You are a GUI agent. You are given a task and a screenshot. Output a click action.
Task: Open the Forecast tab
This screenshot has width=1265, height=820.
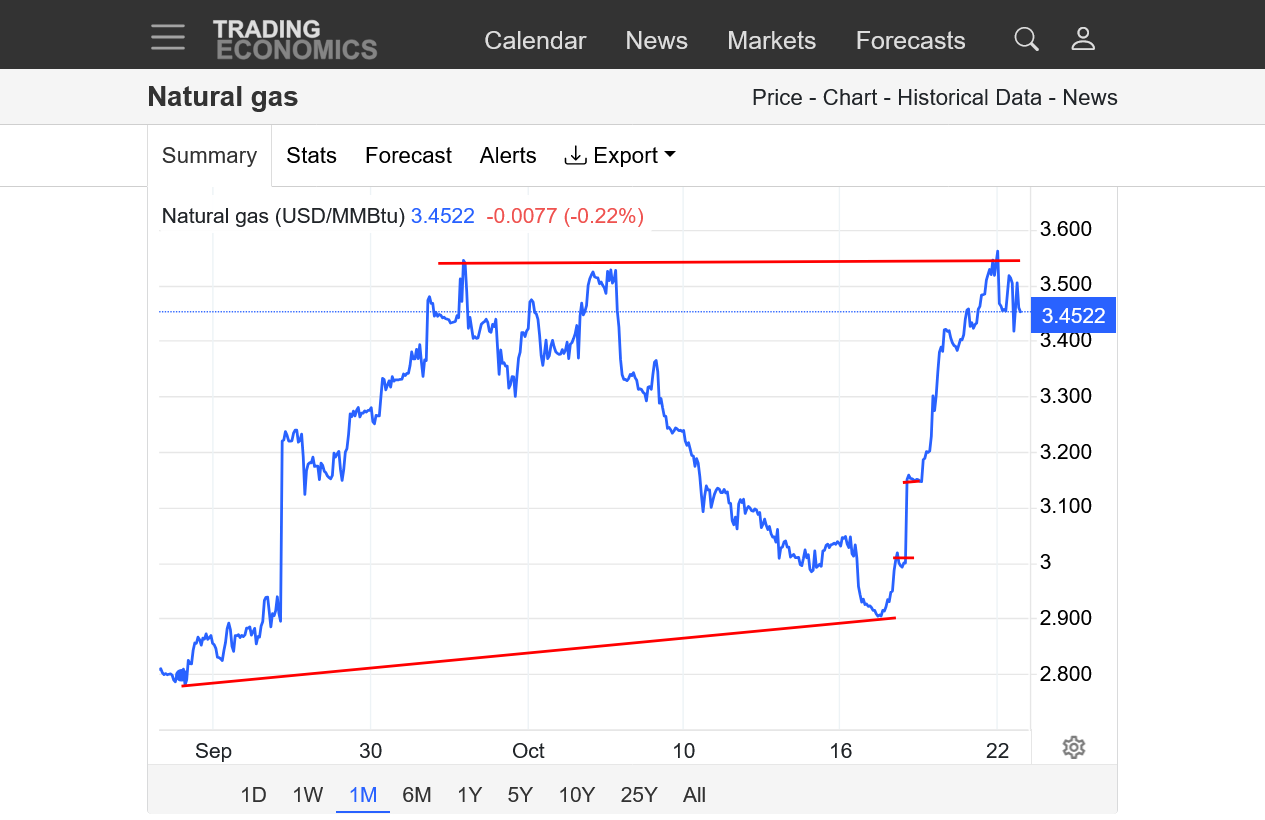408,155
